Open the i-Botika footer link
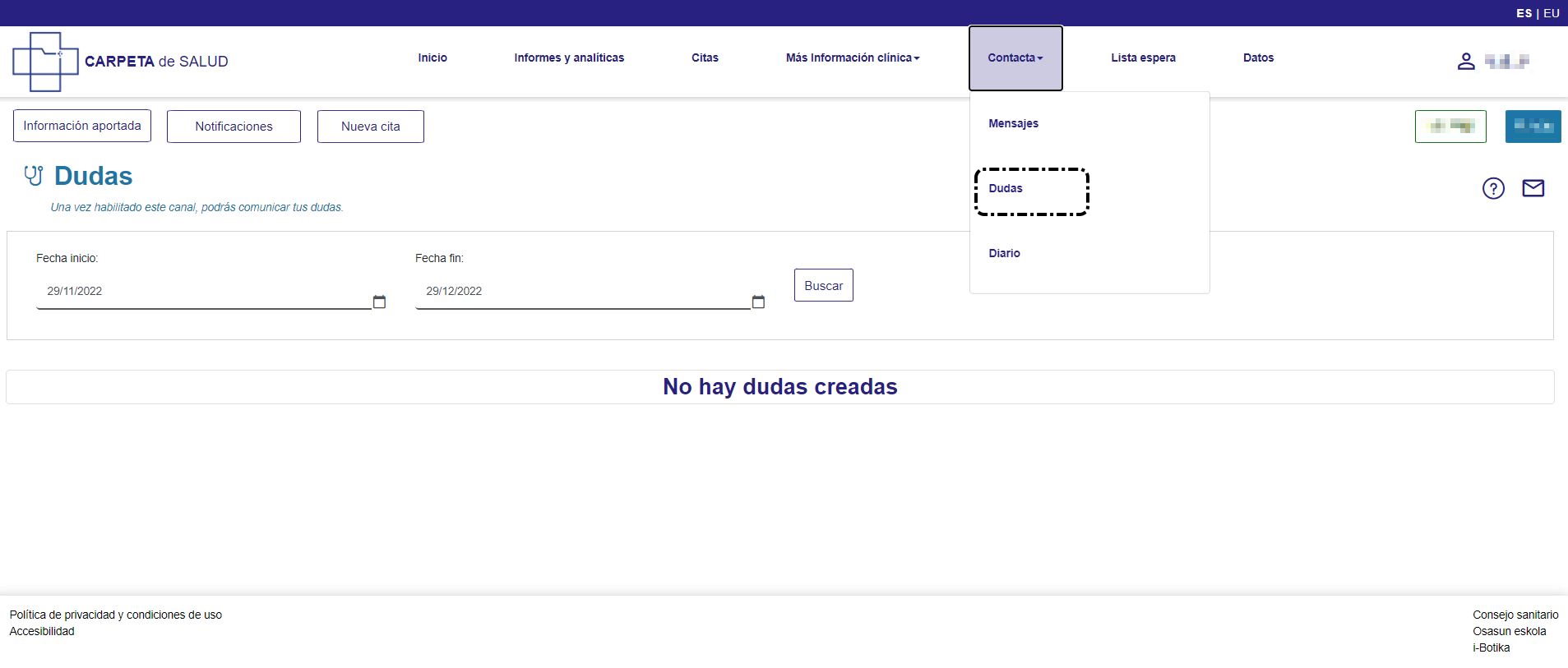This screenshot has width=1568, height=668. [1492, 647]
